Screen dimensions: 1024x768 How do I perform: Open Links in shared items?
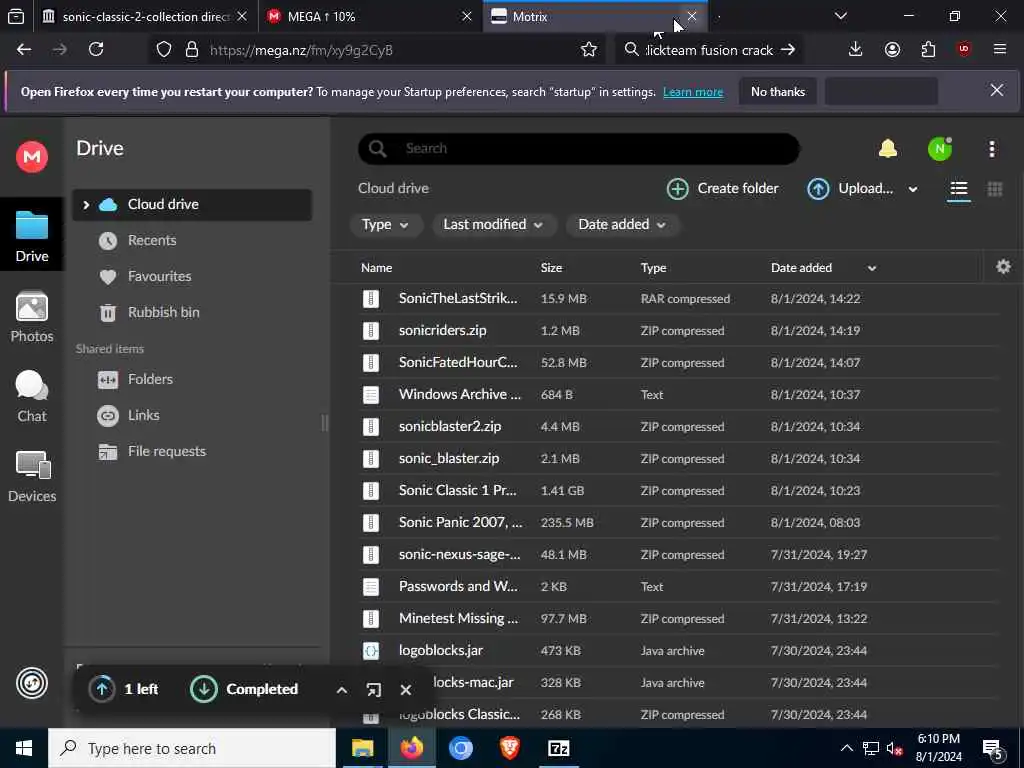(144, 415)
